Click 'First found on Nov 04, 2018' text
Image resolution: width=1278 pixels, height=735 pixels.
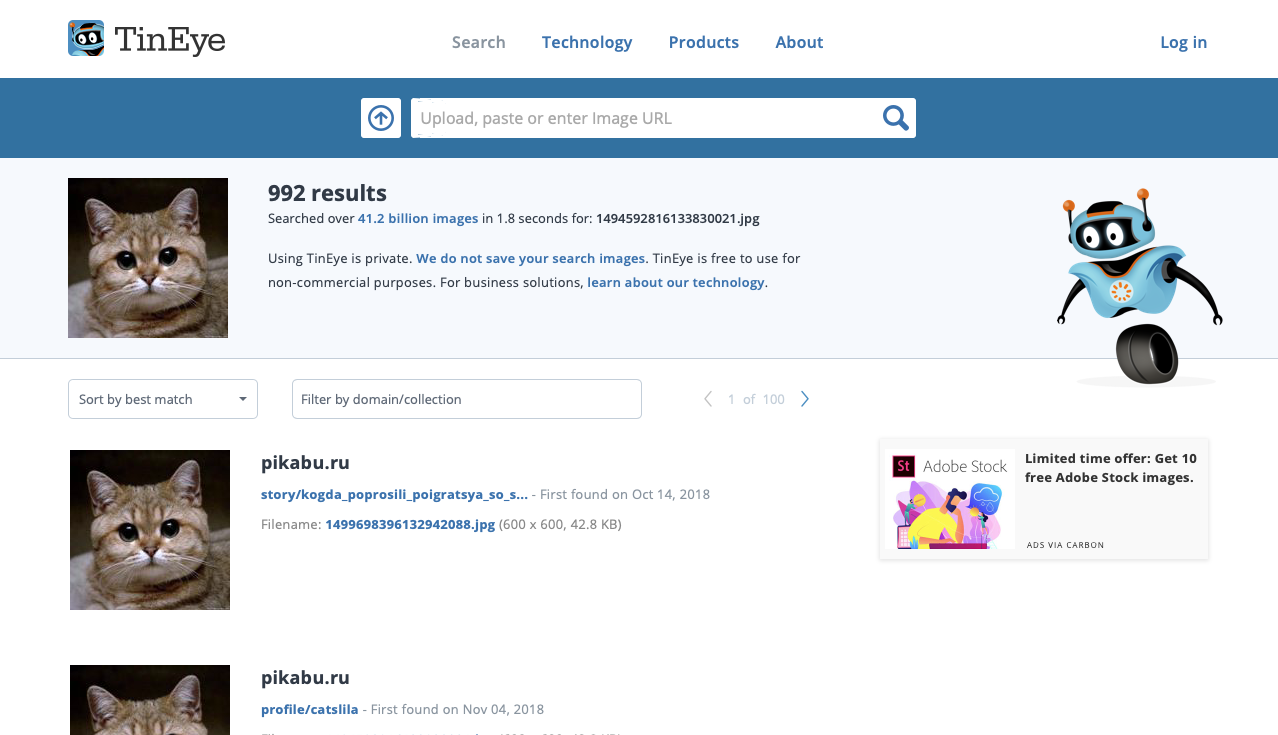point(458,709)
